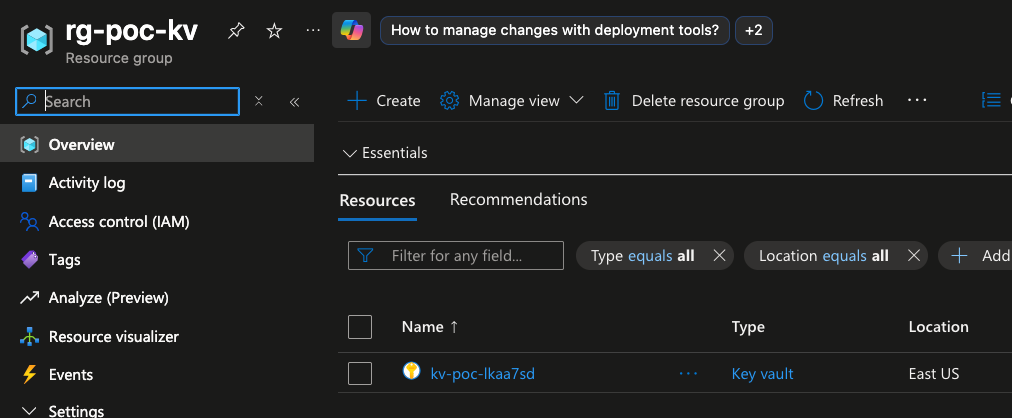Open the Tags menu item
Image resolution: width=1012 pixels, height=418 pixels.
(x=157, y=259)
